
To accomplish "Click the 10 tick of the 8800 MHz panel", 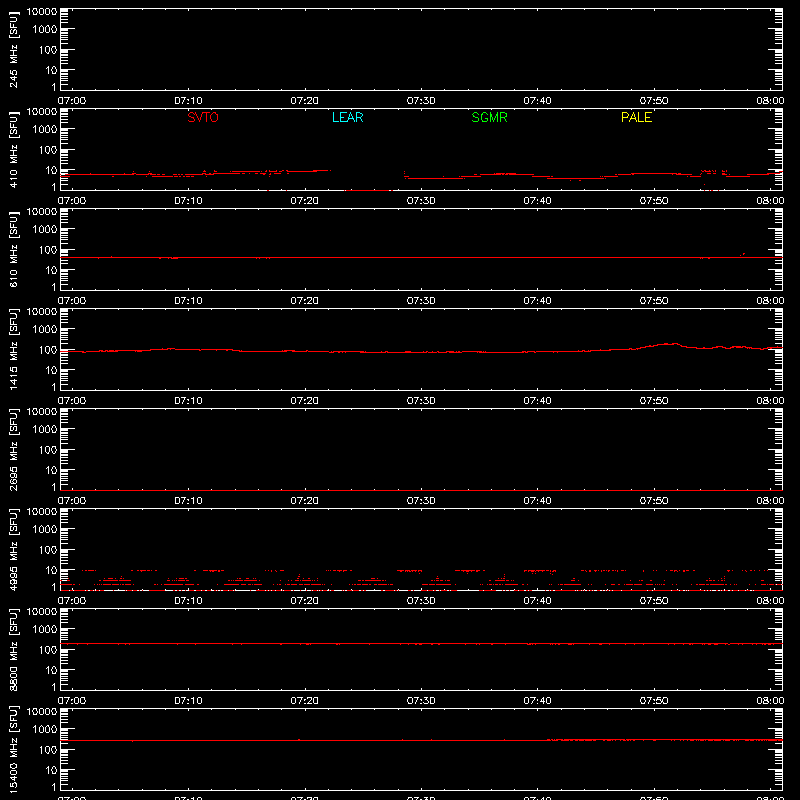I will [51, 670].
